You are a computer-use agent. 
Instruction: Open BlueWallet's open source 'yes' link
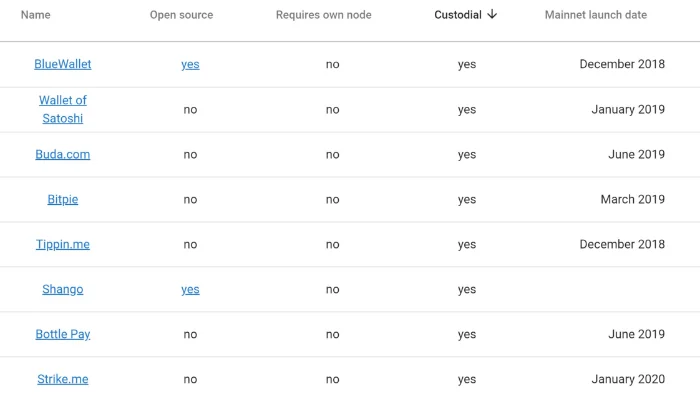[190, 65]
